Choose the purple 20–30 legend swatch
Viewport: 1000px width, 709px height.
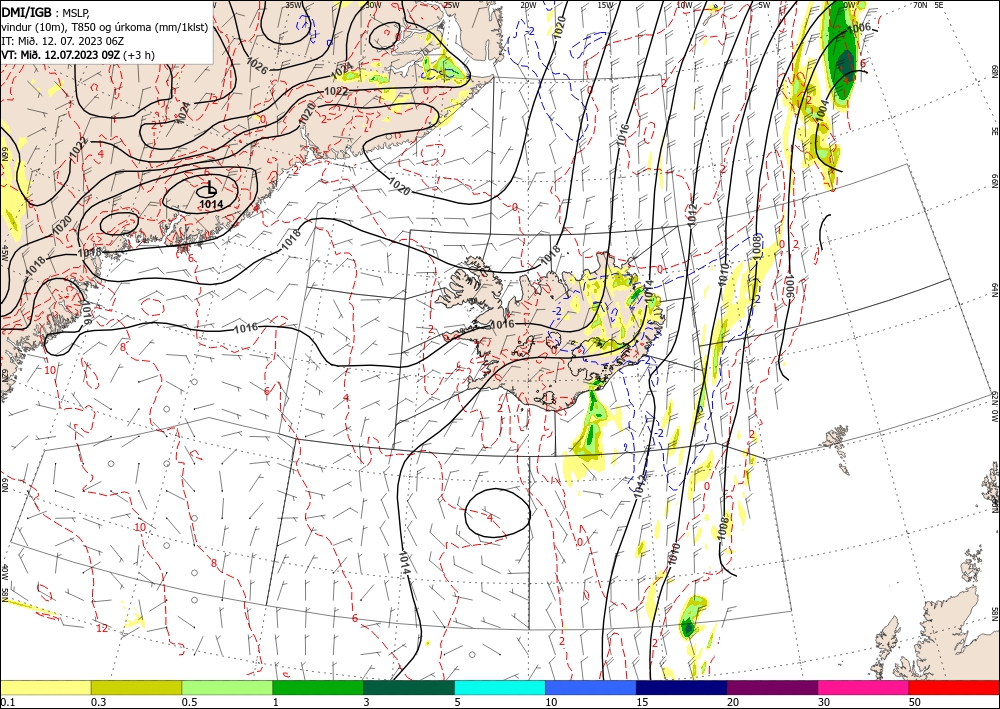[772, 687]
